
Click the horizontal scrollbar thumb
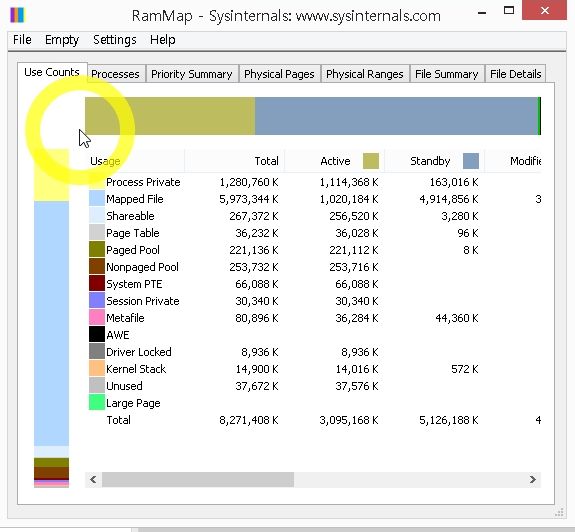(x=198, y=479)
